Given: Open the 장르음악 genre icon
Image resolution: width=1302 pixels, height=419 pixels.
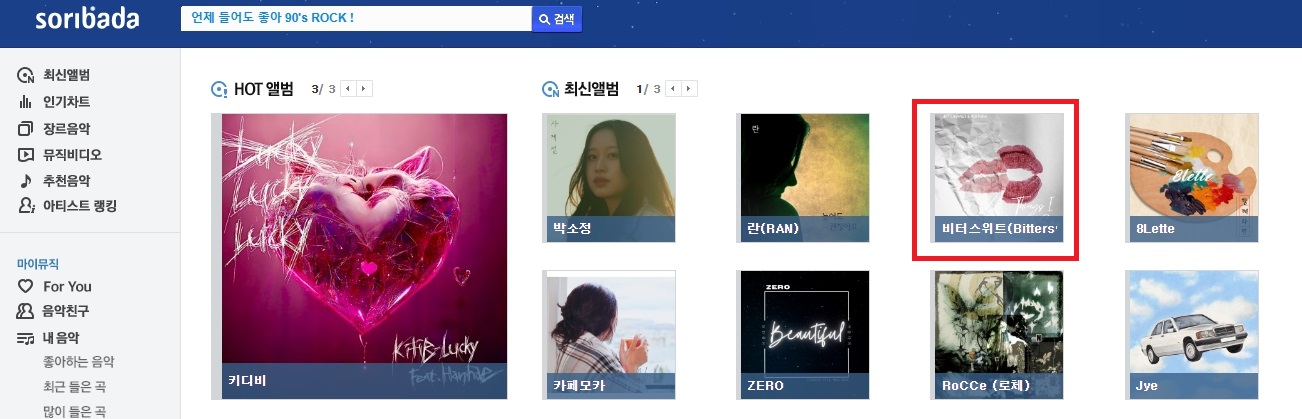Looking at the screenshot, I should click(26, 128).
